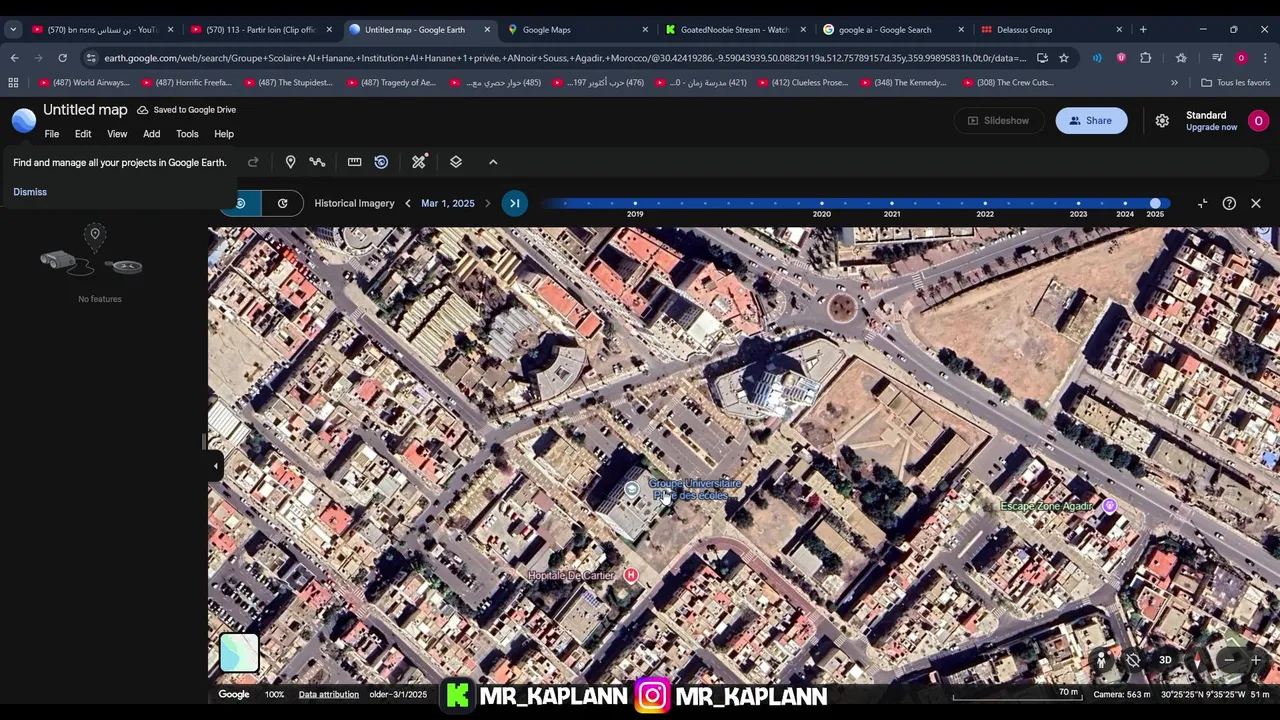Switch to Timelapse mode button
The height and width of the screenshot is (720, 1280).
coord(283,203)
